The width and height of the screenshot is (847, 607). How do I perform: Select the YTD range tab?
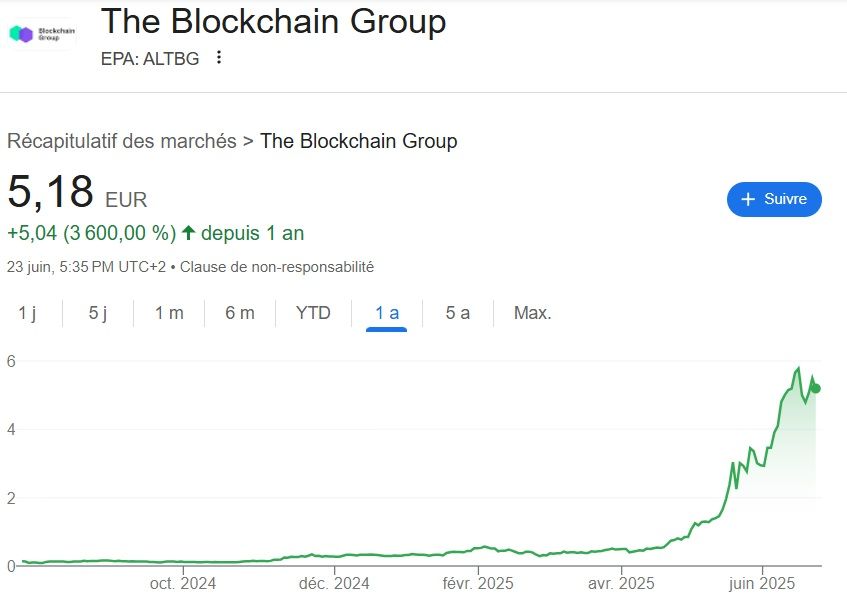coord(313,313)
